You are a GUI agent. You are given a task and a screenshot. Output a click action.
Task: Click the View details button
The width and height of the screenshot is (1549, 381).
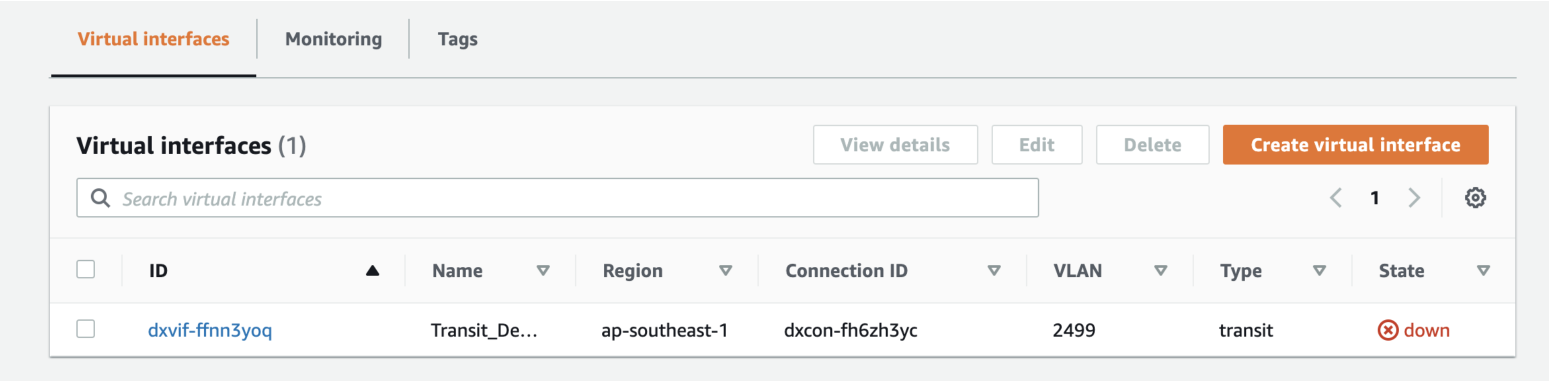895,145
